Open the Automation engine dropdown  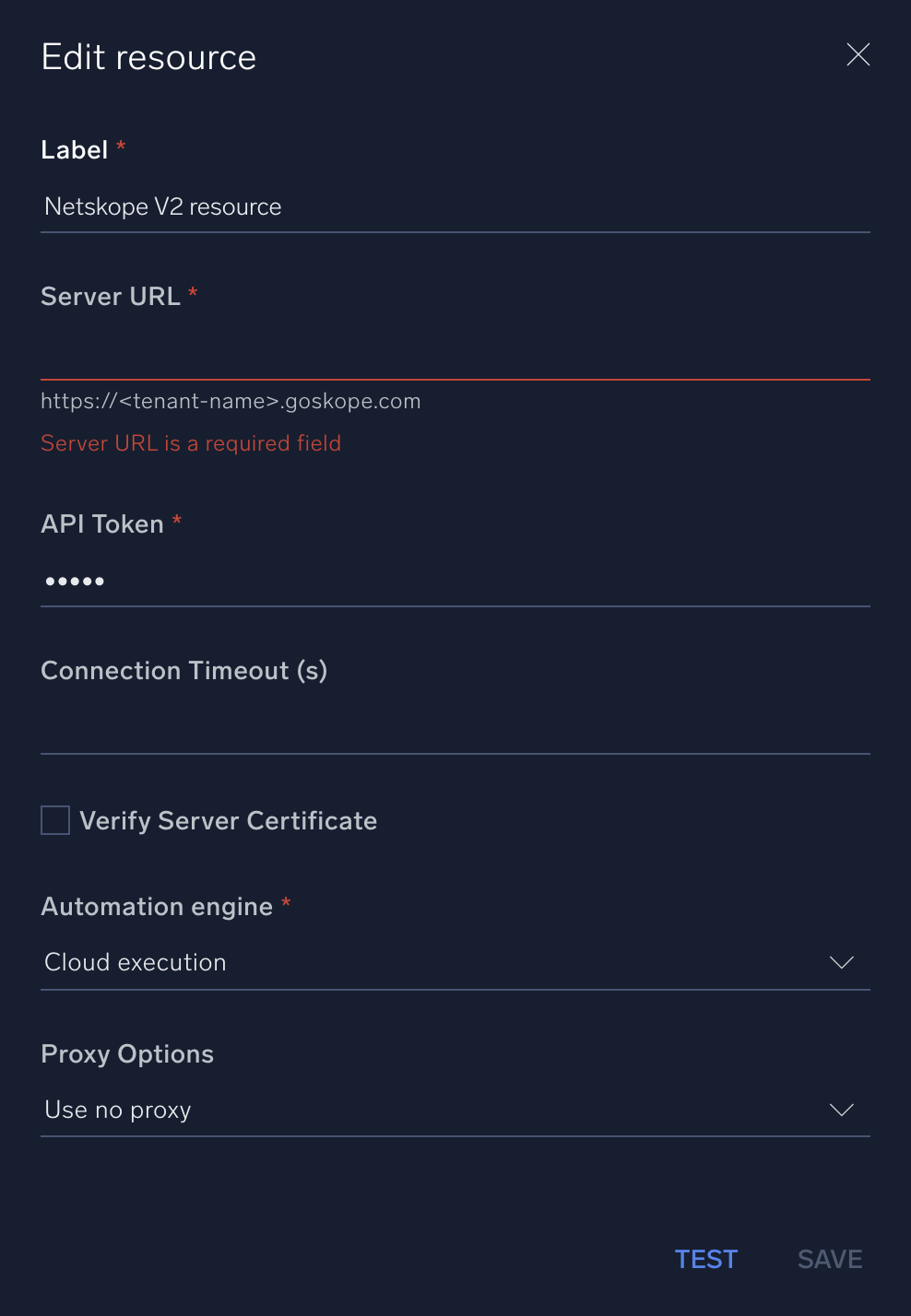(x=455, y=962)
